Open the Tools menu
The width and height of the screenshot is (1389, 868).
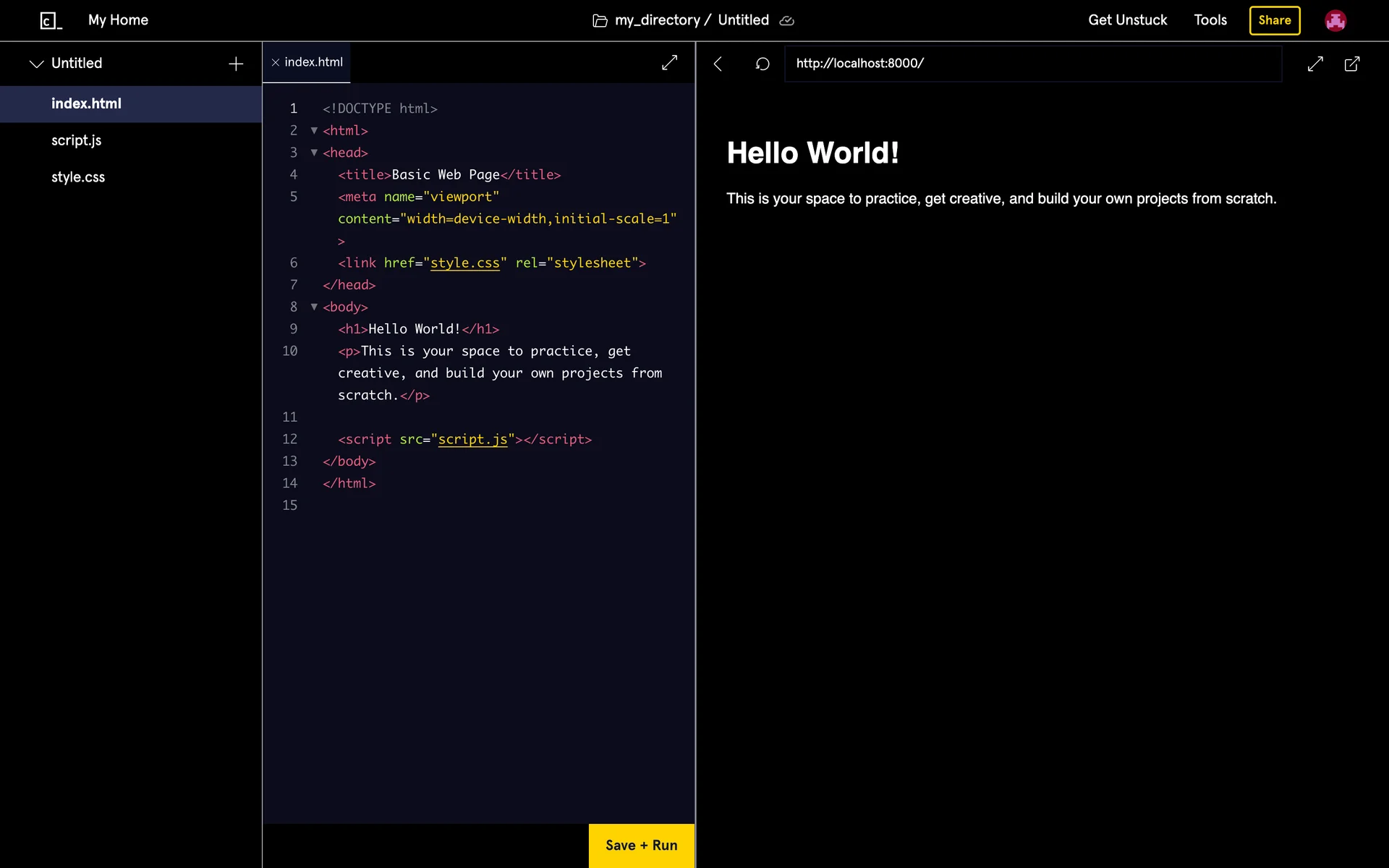pos(1210,20)
